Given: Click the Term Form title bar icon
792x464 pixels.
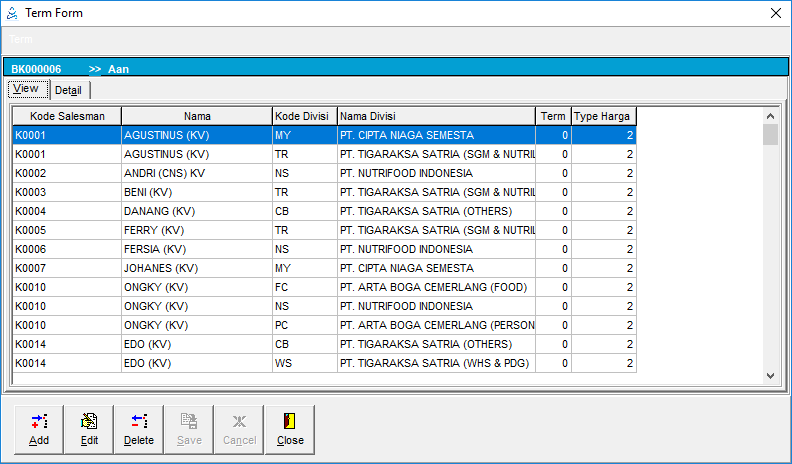Looking at the screenshot, I should pyautogui.click(x=12, y=13).
